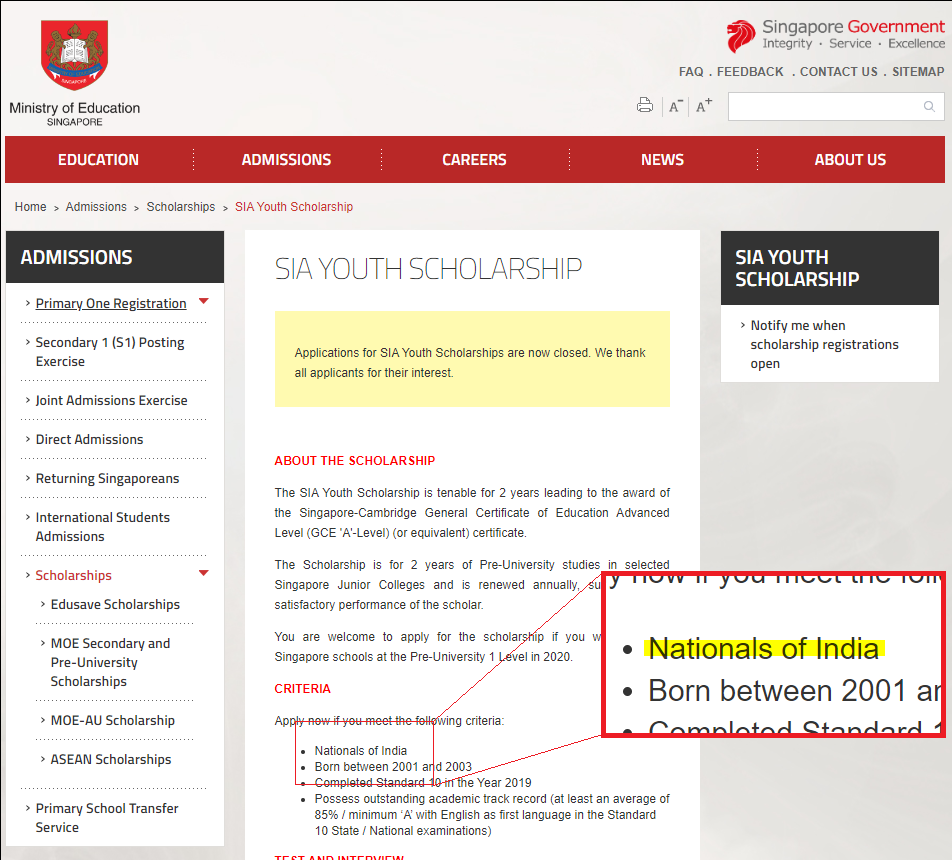Go to Home in breadcrumb
Viewport: 952px width, 860px height.
(x=30, y=206)
